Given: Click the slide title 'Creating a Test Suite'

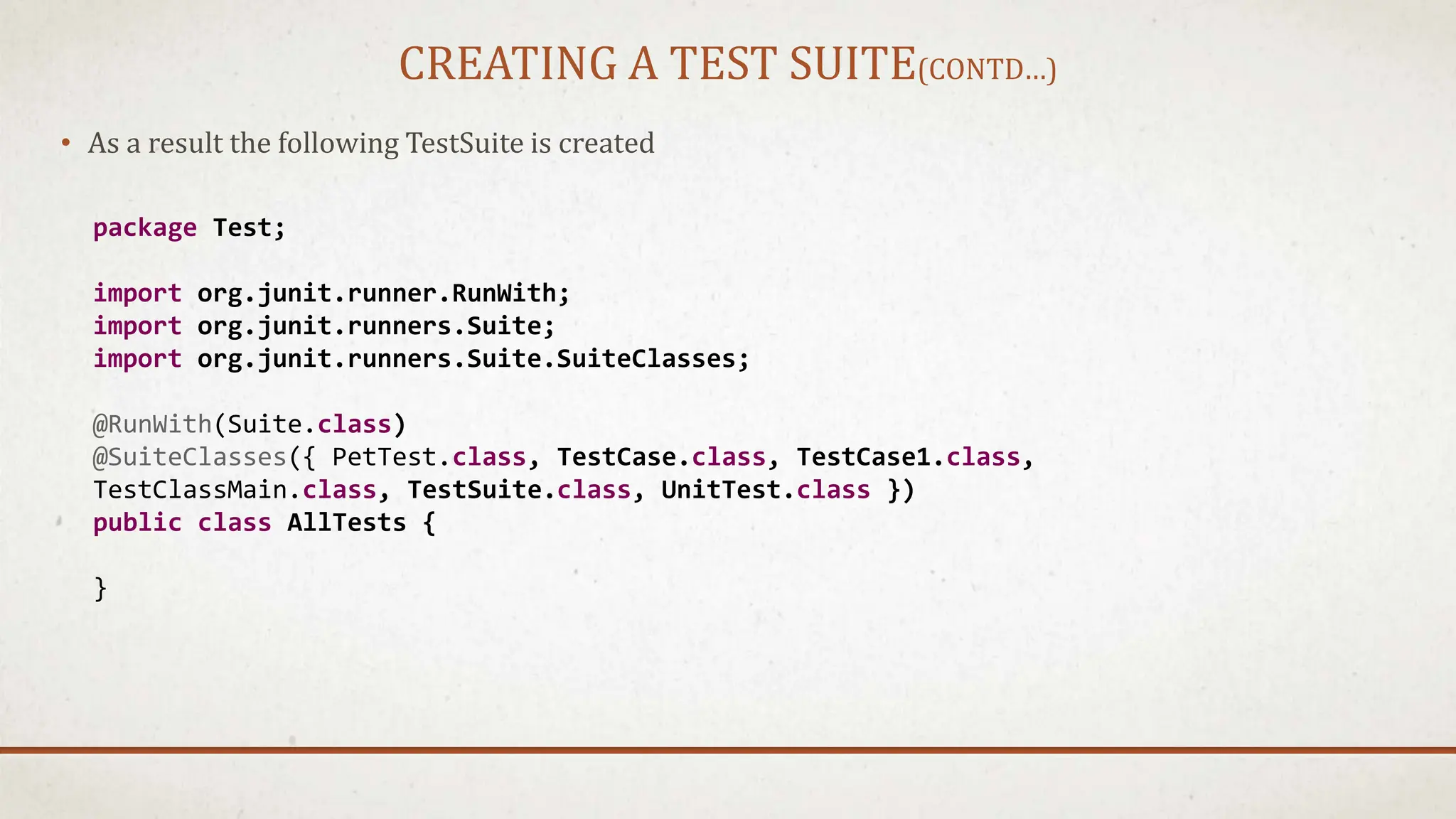Looking at the screenshot, I should [x=657, y=64].
